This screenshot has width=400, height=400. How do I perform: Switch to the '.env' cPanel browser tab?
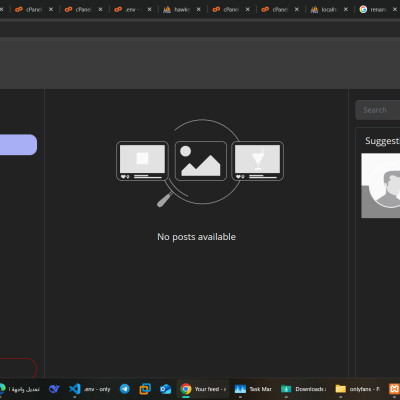coord(127,9)
